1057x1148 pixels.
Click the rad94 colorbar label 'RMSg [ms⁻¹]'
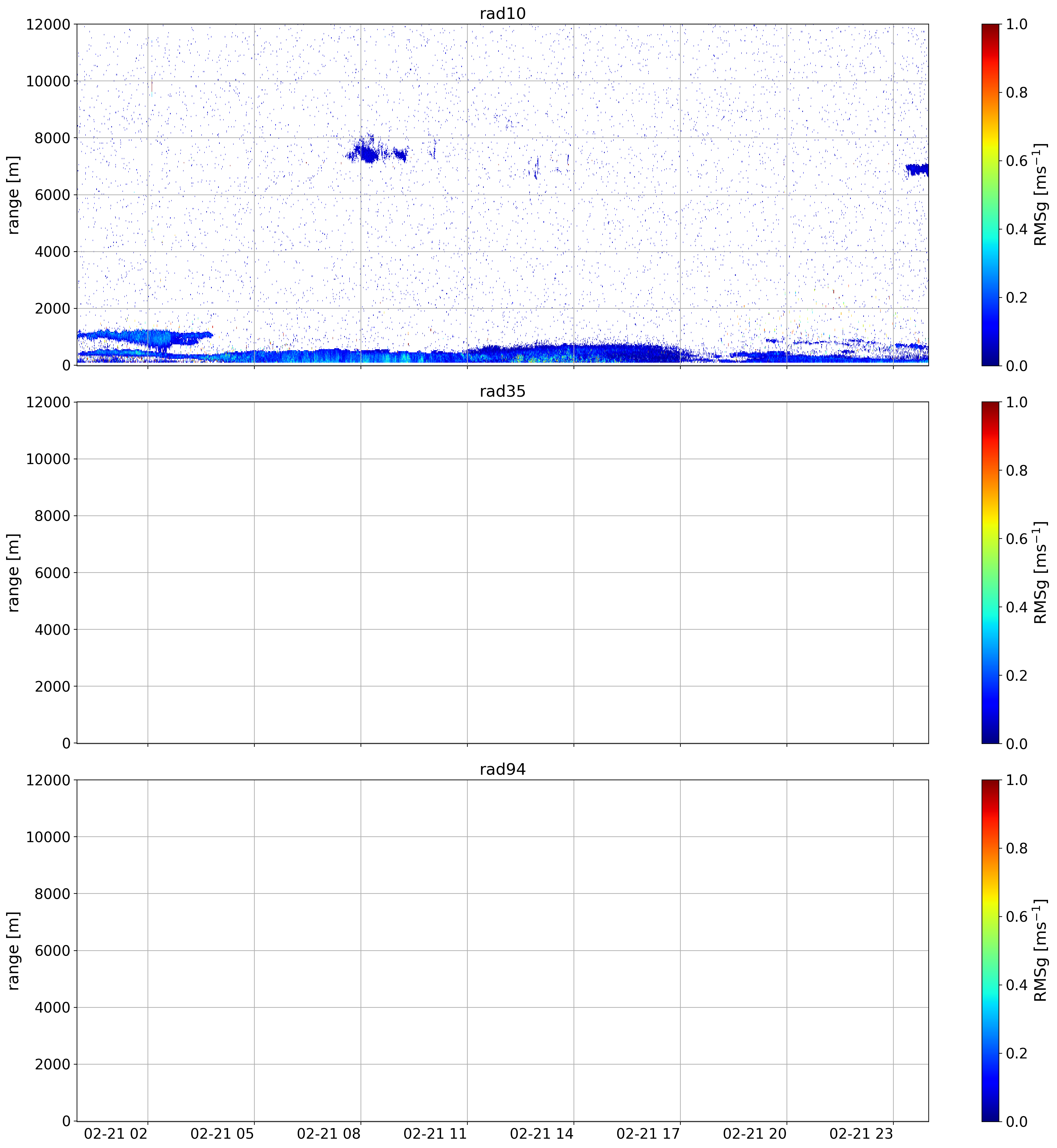1040,950
